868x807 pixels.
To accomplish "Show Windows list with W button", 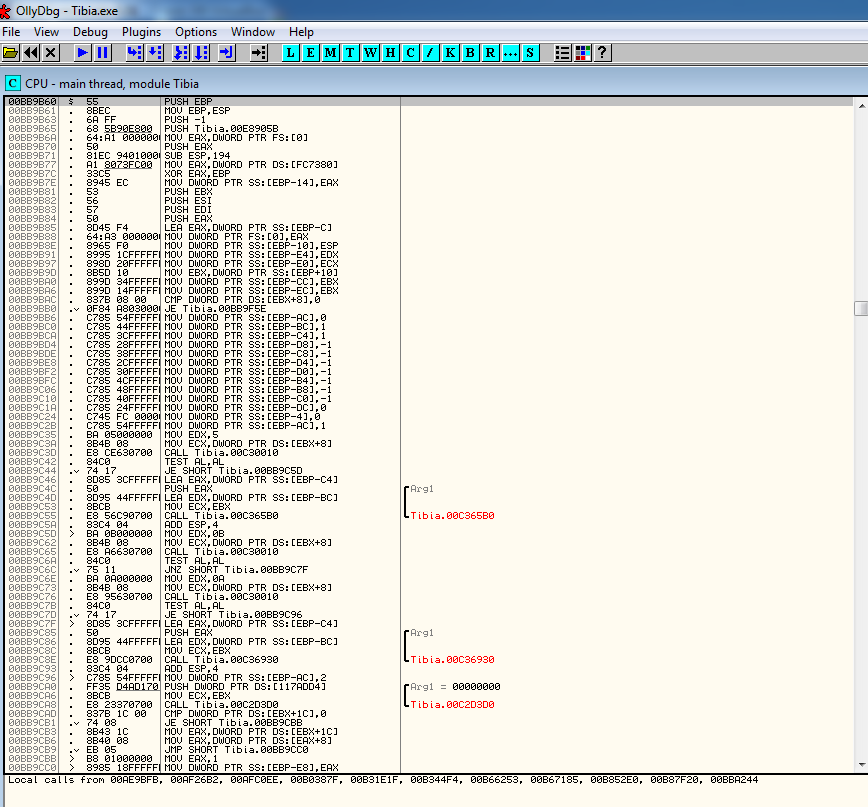I will (370, 53).
